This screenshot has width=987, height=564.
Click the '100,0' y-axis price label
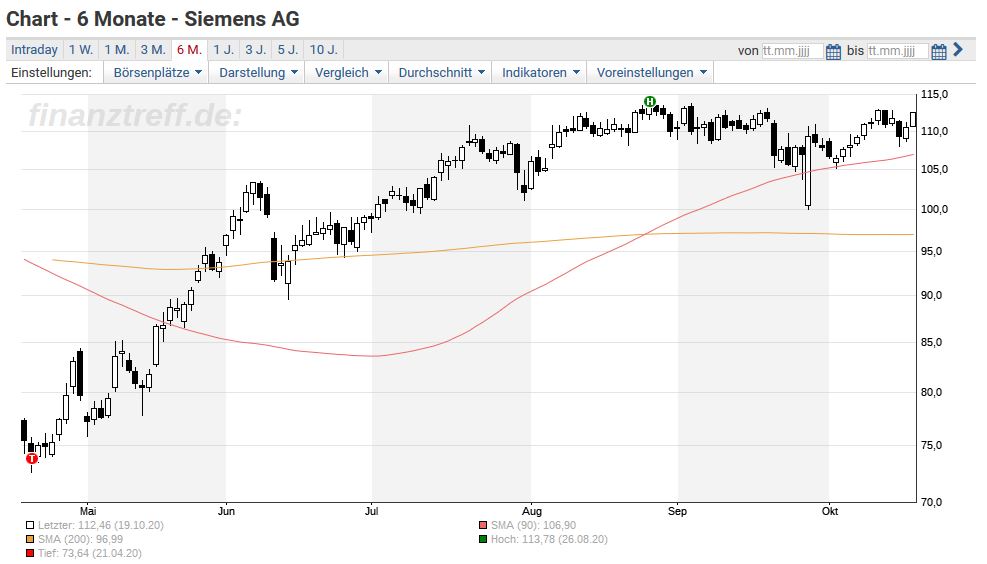(934, 210)
